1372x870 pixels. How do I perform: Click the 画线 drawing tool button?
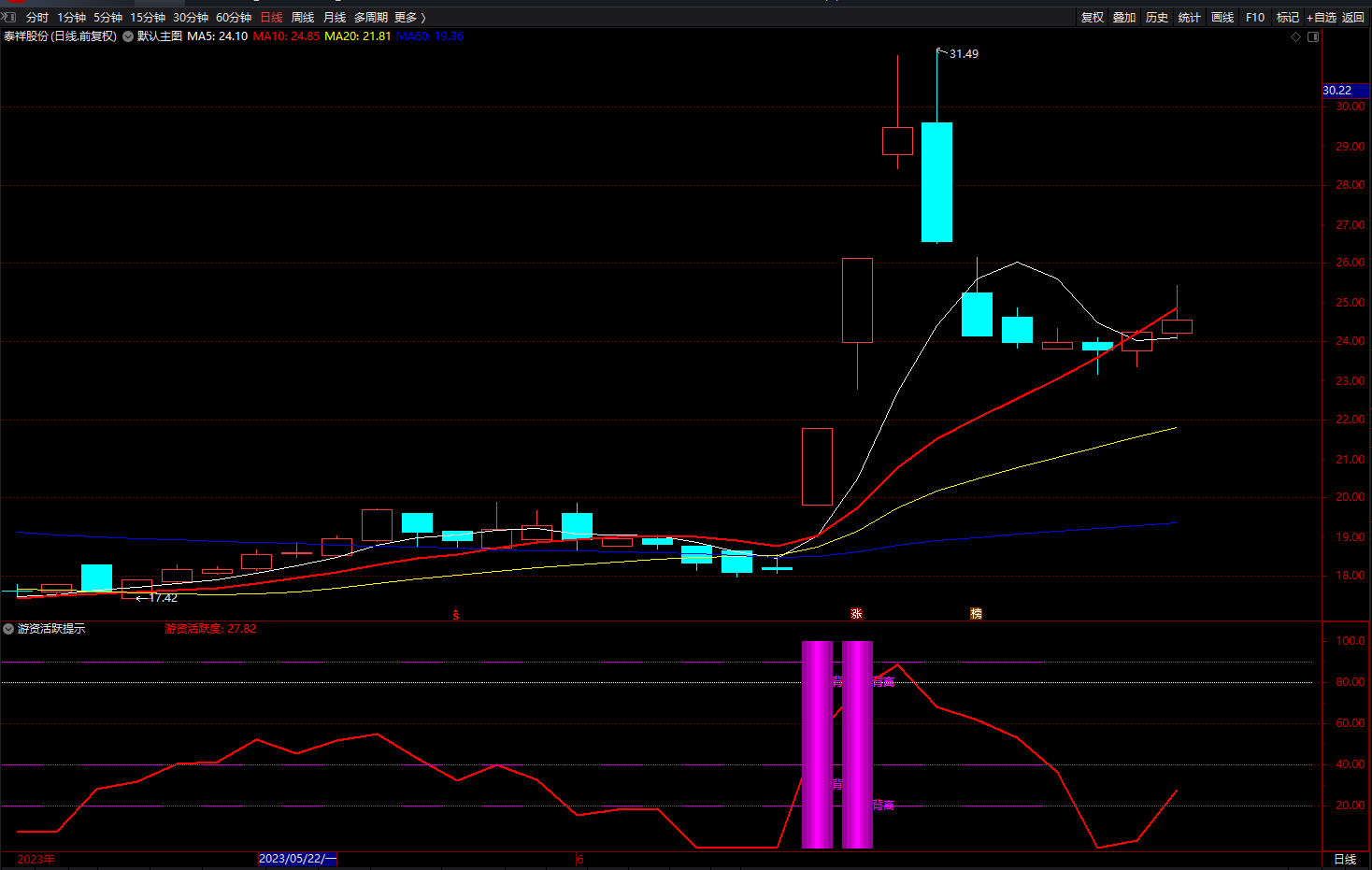[x=1222, y=18]
